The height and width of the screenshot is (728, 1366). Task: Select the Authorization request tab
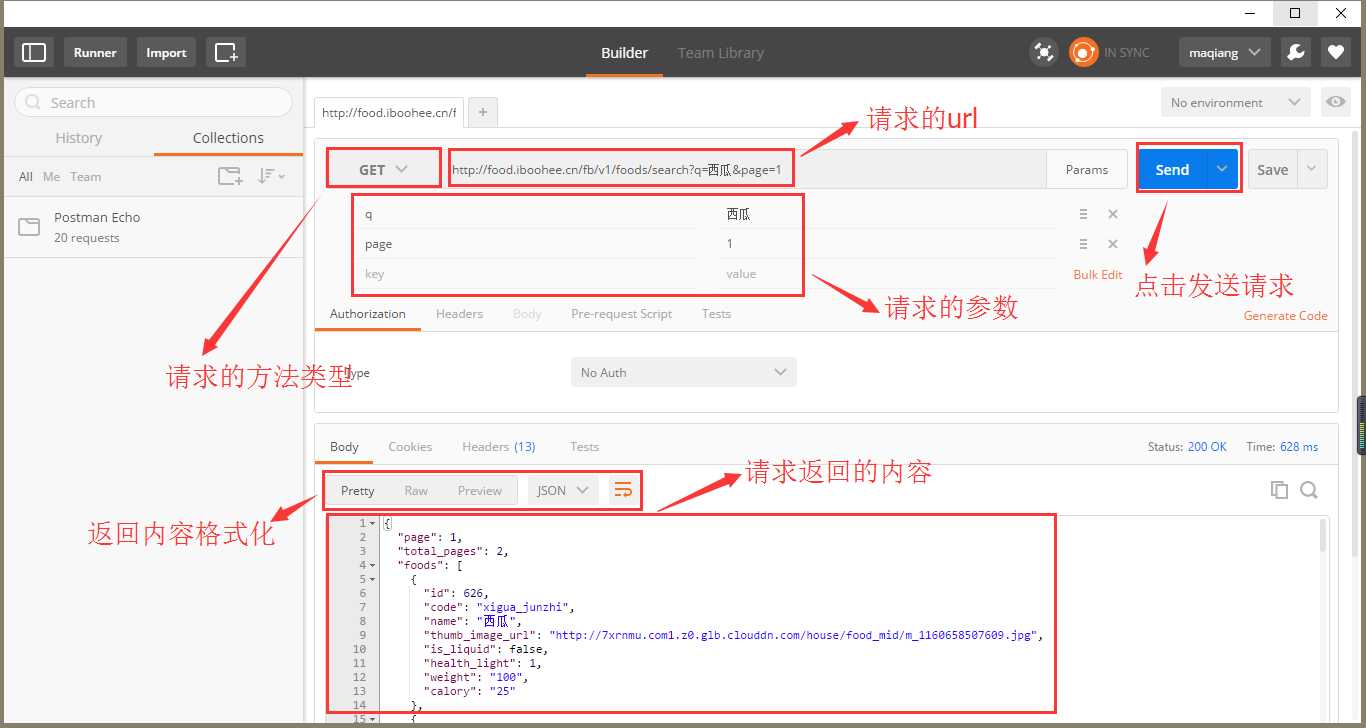(x=368, y=313)
